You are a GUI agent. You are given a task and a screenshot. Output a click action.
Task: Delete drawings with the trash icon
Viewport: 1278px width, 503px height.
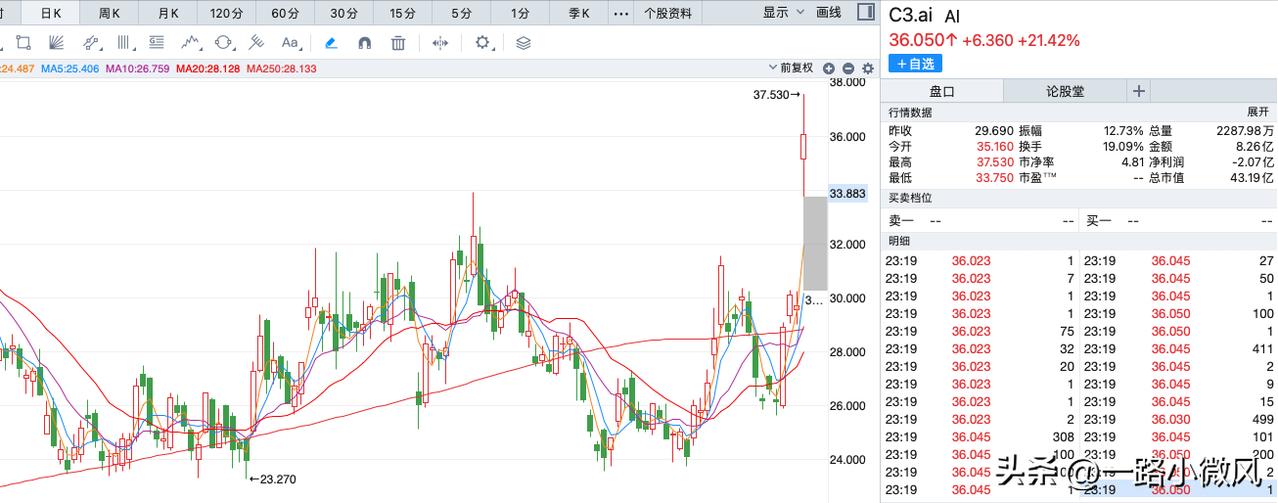(398, 43)
